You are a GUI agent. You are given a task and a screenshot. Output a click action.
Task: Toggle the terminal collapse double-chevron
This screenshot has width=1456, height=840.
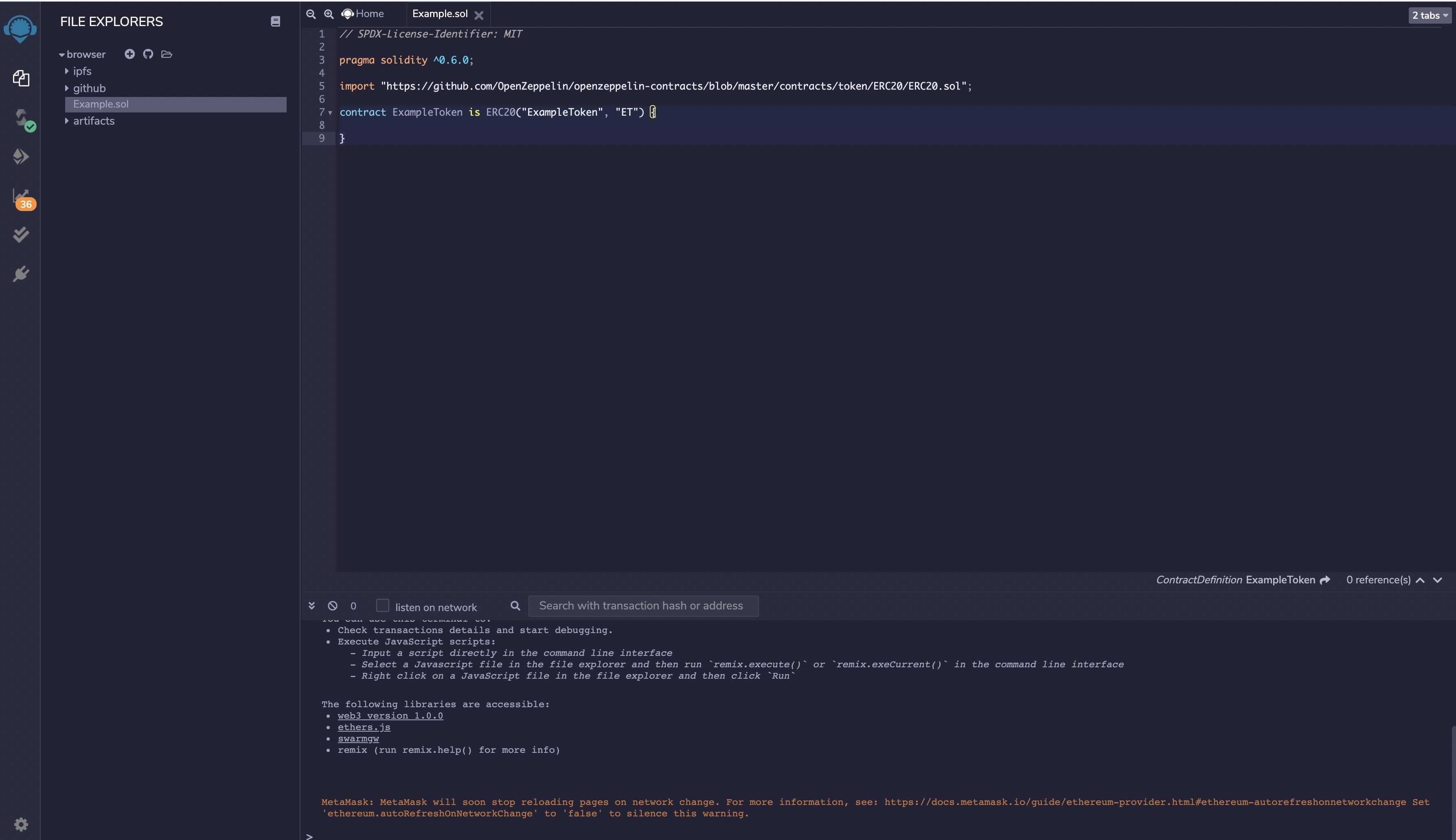click(x=311, y=606)
